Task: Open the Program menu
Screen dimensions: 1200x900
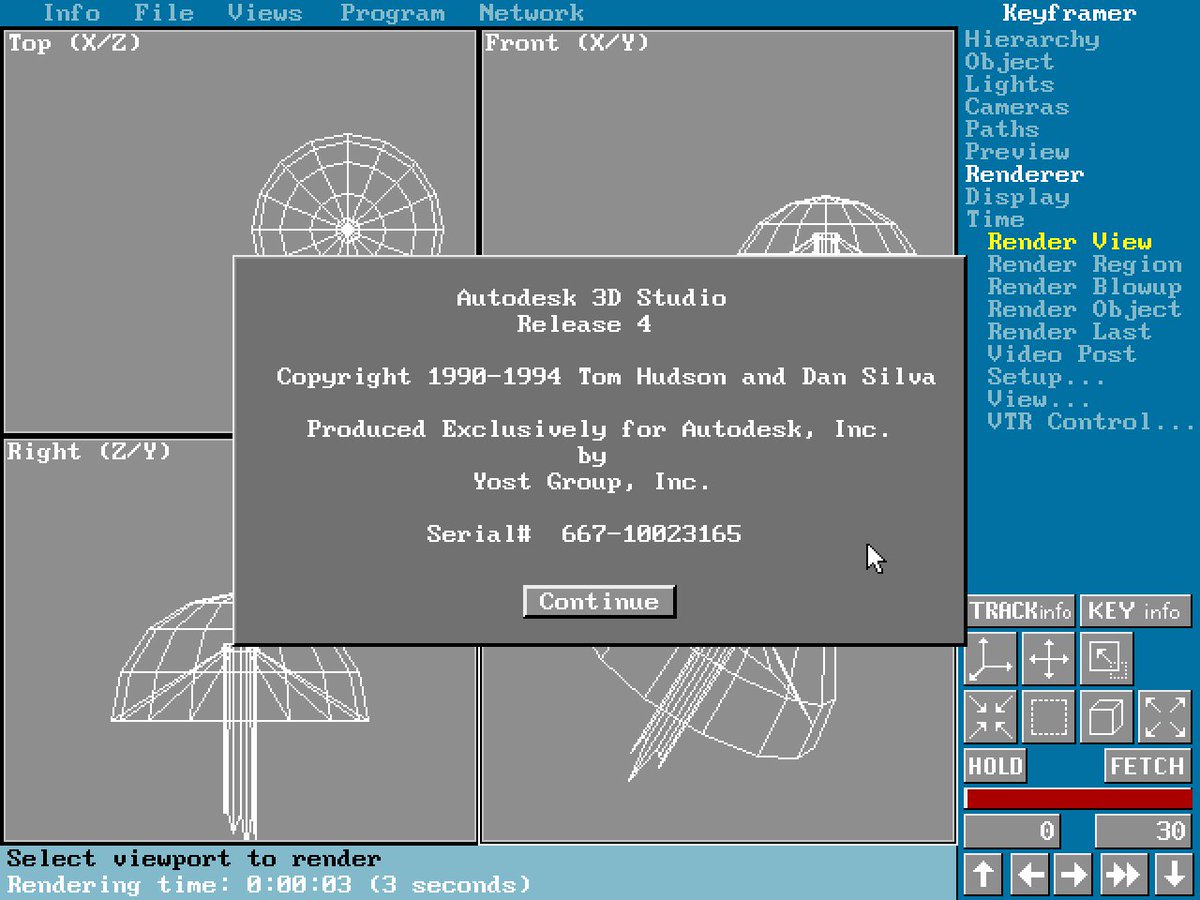Action: pos(392,13)
